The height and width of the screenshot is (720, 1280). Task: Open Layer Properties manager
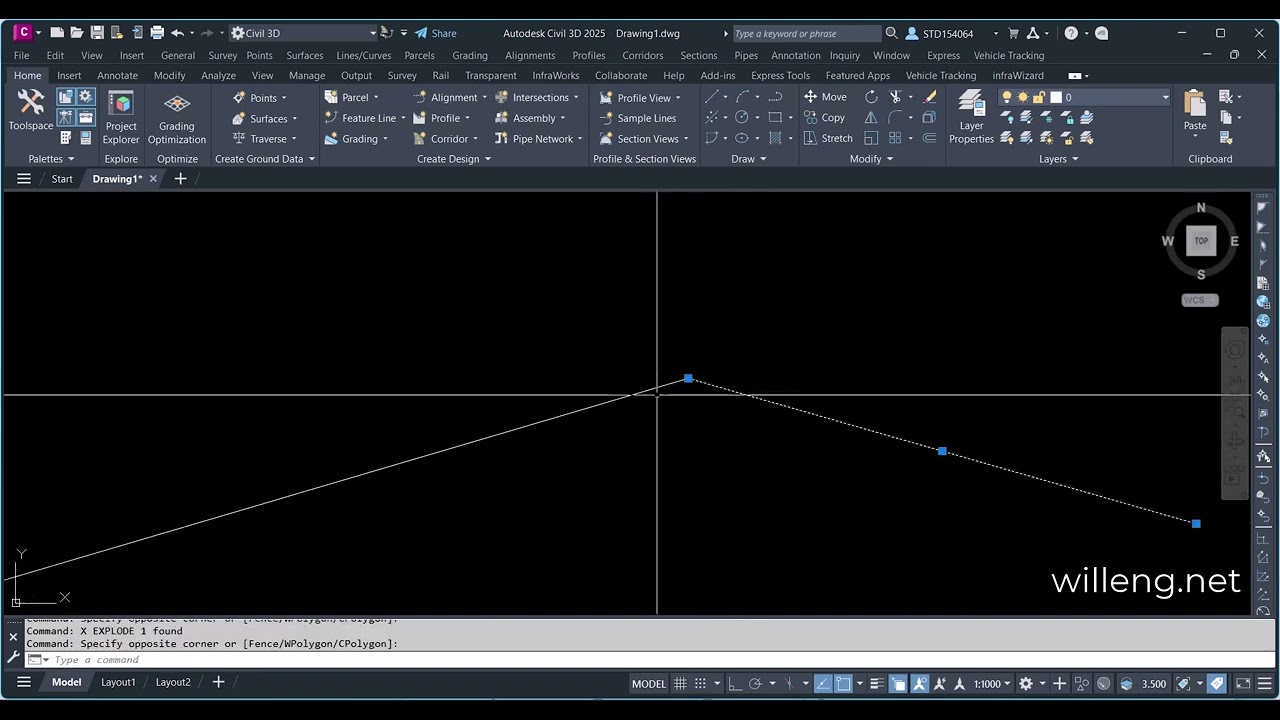click(x=971, y=117)
